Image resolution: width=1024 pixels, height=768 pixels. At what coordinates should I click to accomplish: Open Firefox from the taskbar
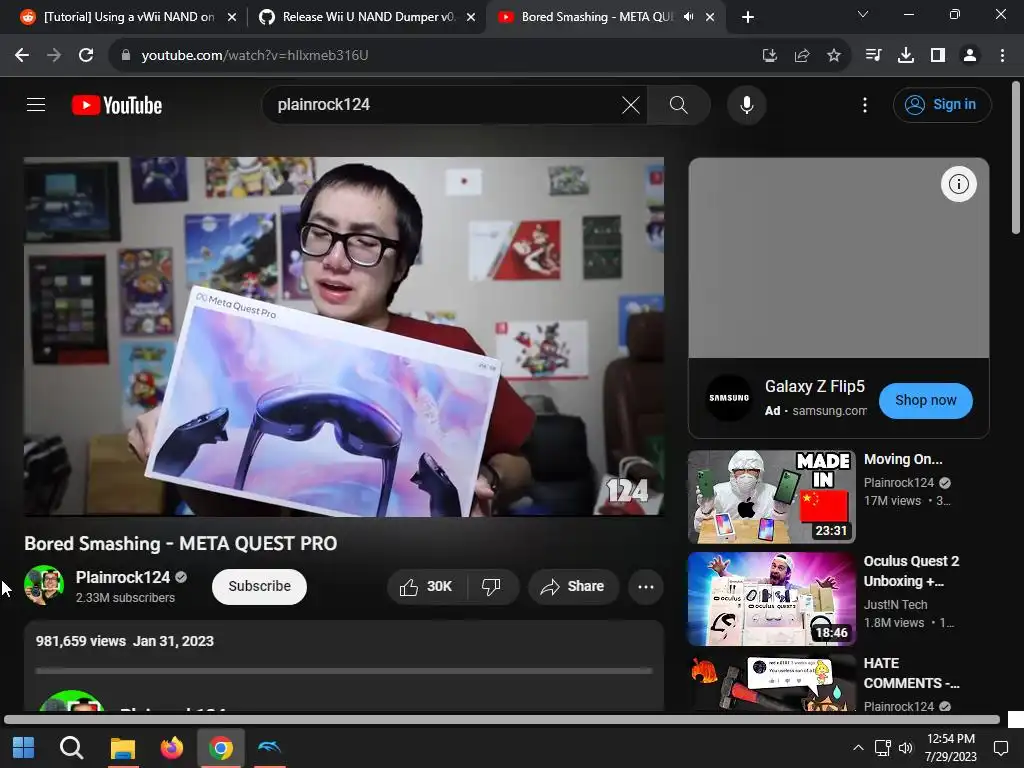[172, 748]
